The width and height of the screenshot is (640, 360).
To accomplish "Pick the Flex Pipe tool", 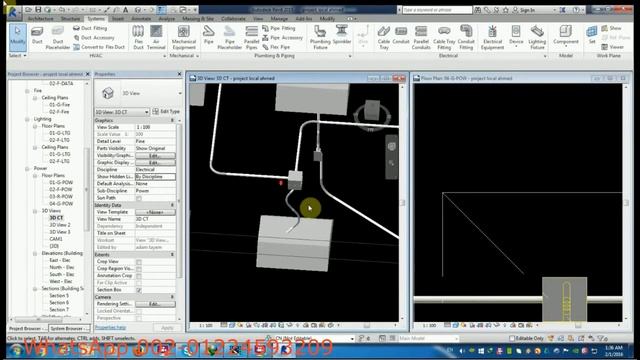I will click(276, 47).
